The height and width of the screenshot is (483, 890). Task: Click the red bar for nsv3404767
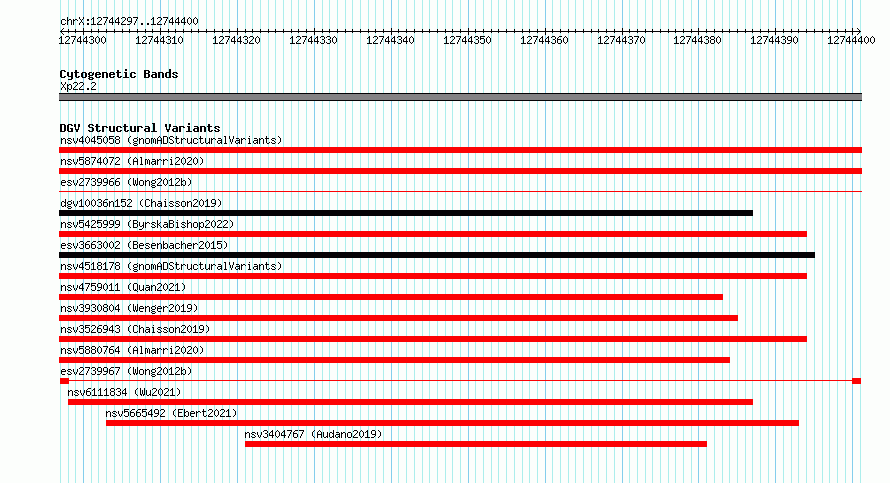476,444
